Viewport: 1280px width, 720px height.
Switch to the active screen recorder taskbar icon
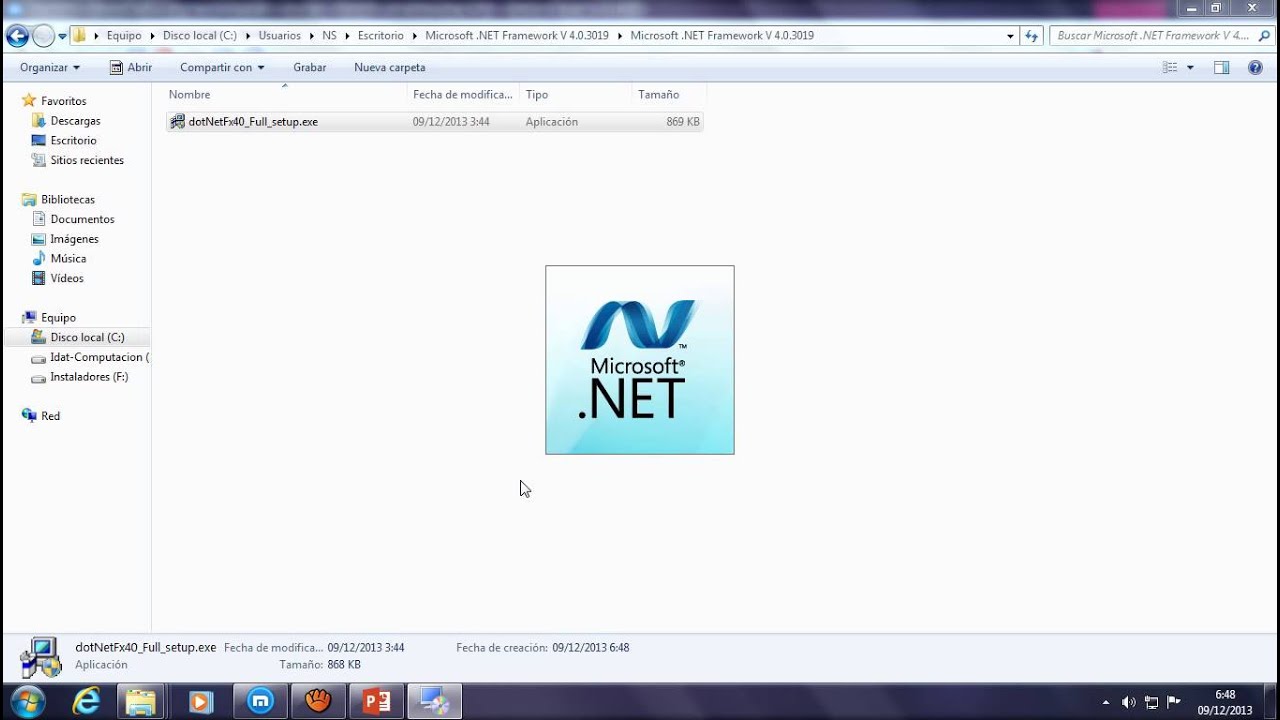(435, 702)
